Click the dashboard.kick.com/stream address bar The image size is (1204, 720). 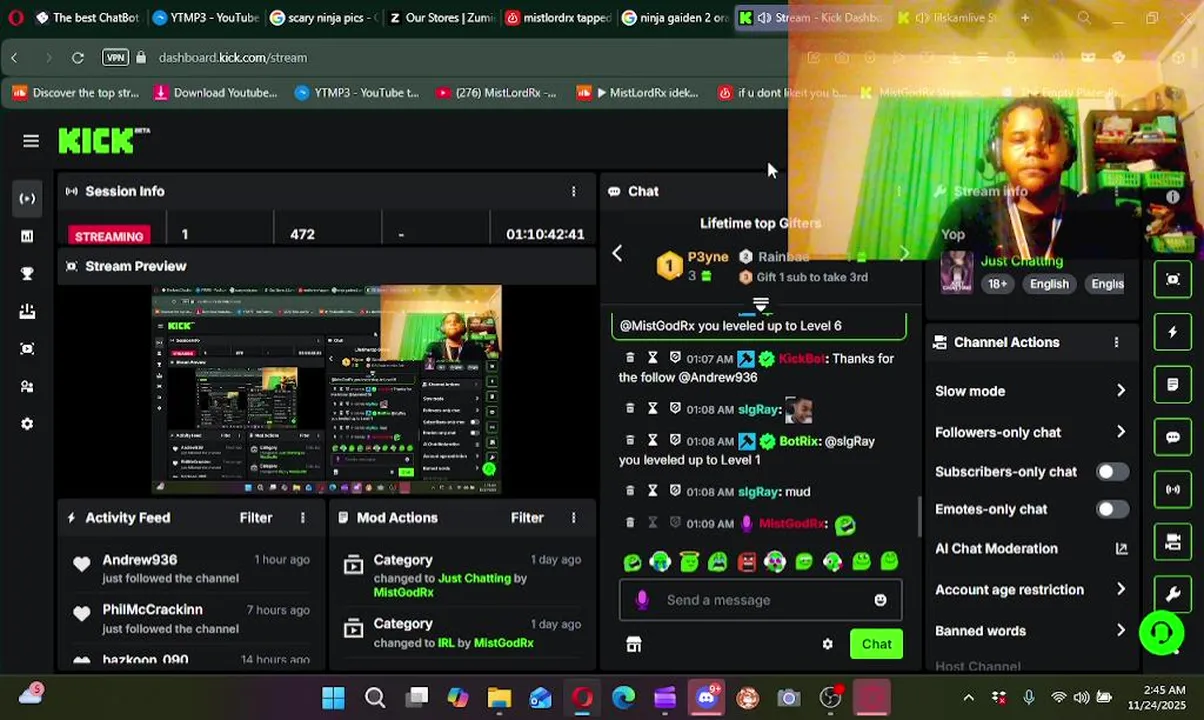(x=232, y=58)
